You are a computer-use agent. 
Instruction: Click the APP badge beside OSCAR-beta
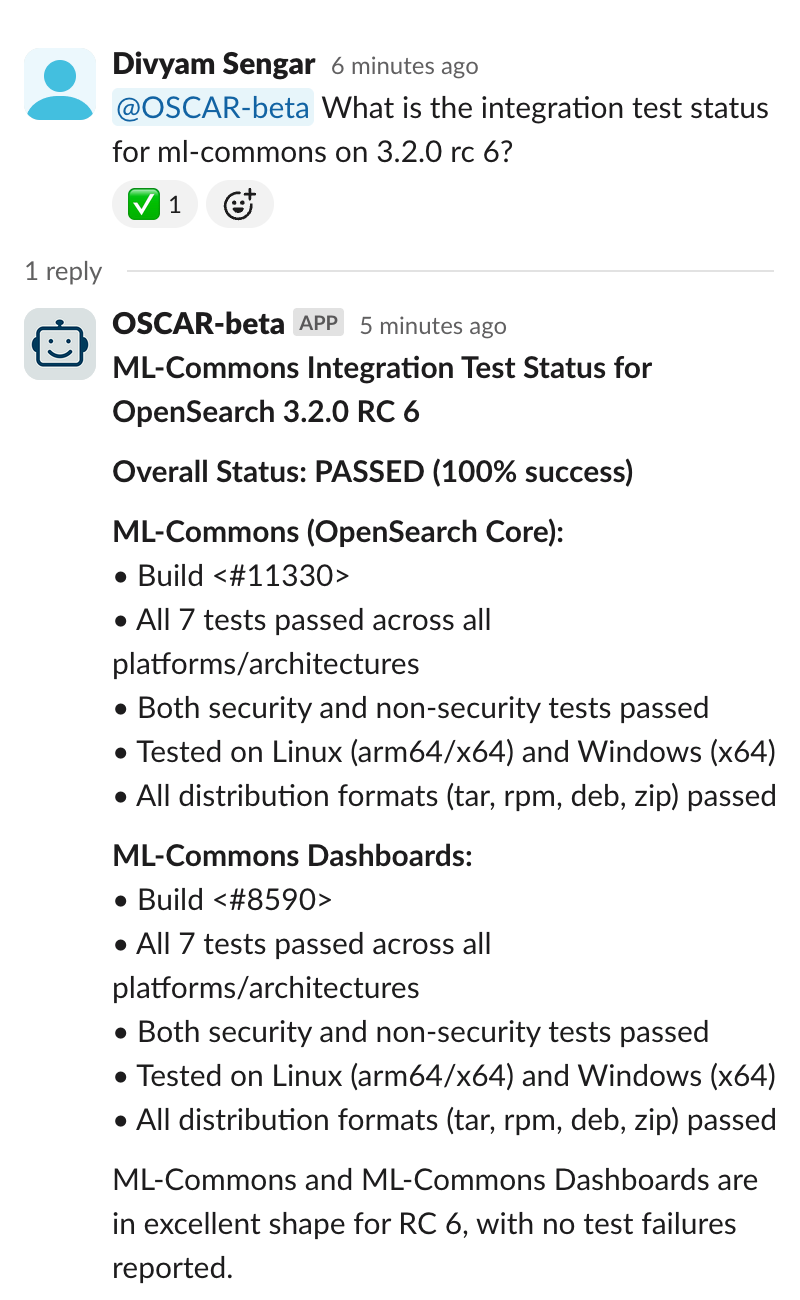pyautogui.click(x=319, y=323)
